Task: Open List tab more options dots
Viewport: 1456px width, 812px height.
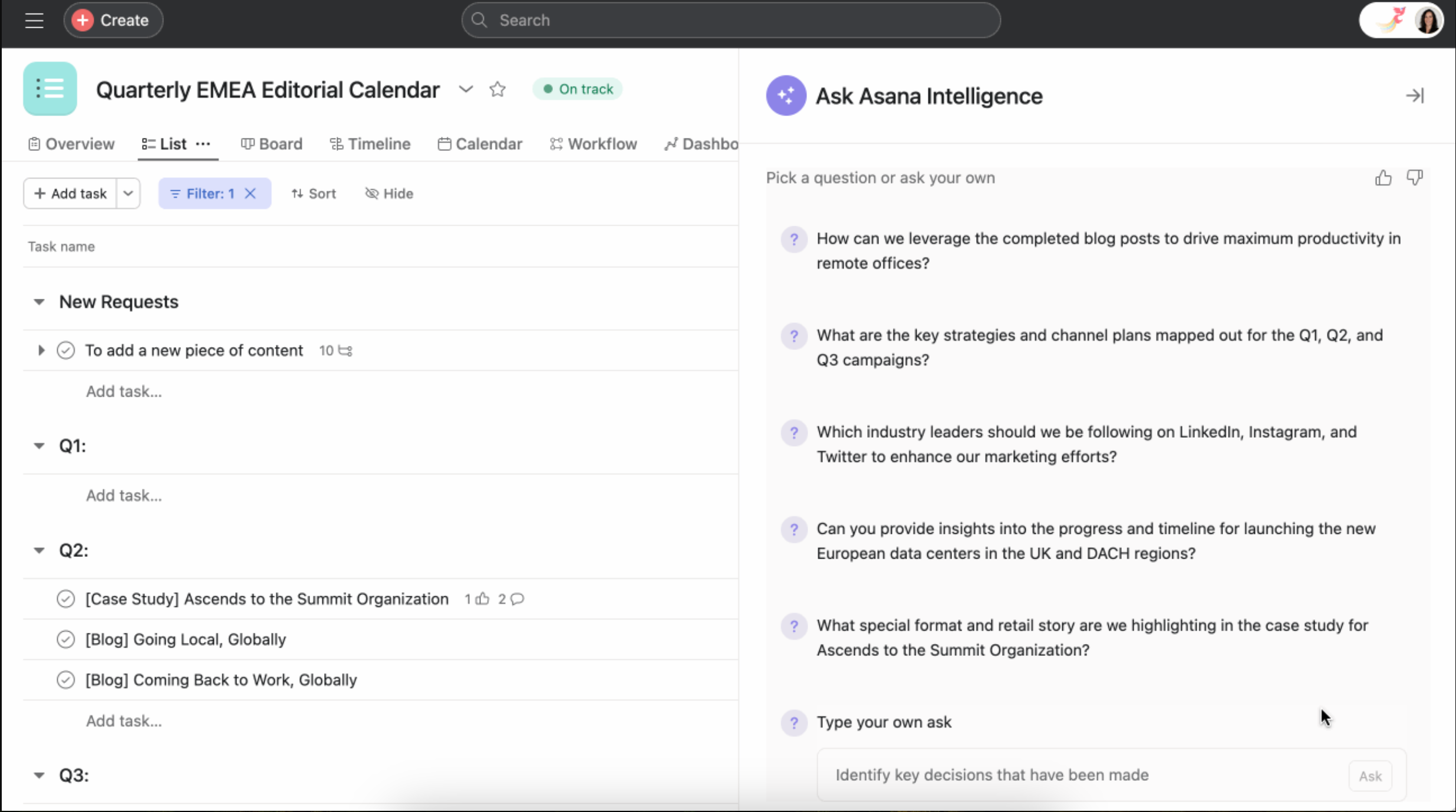Action: [x=203, y=144]
